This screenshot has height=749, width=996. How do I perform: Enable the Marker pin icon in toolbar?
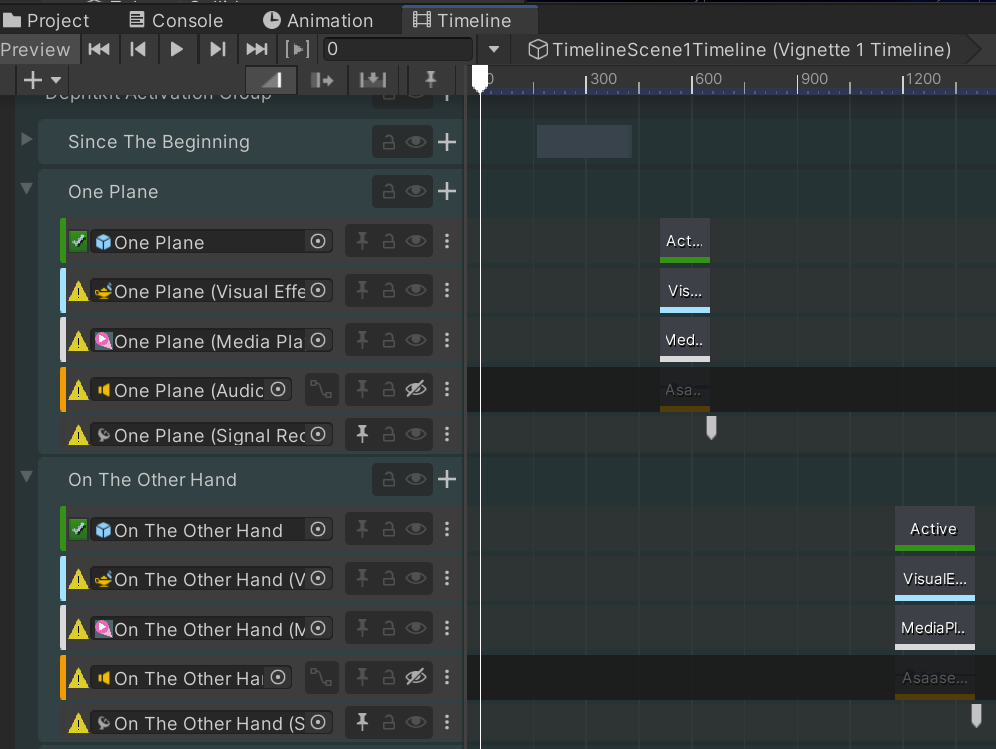430,80
